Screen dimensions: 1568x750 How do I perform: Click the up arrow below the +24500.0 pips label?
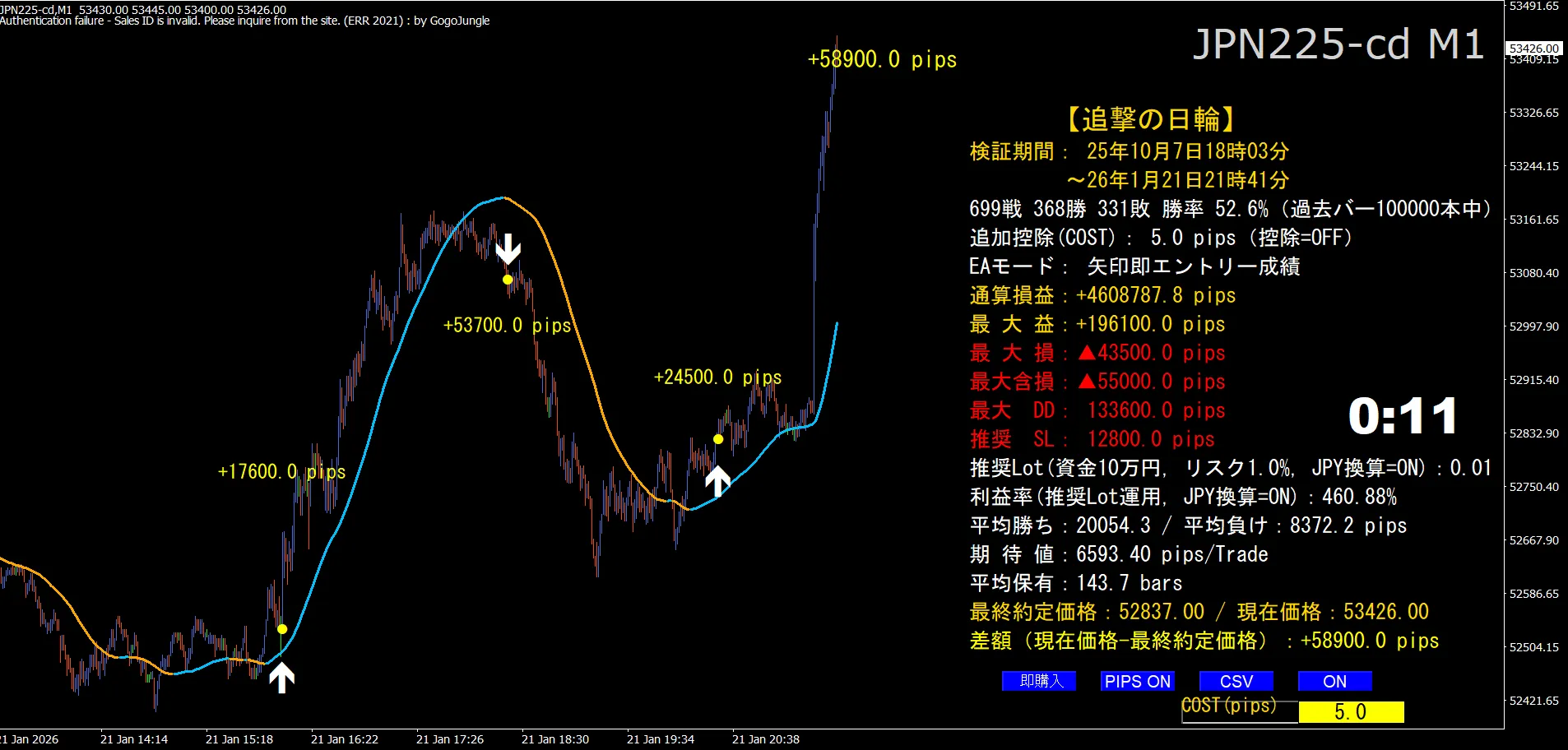[718, 481]
